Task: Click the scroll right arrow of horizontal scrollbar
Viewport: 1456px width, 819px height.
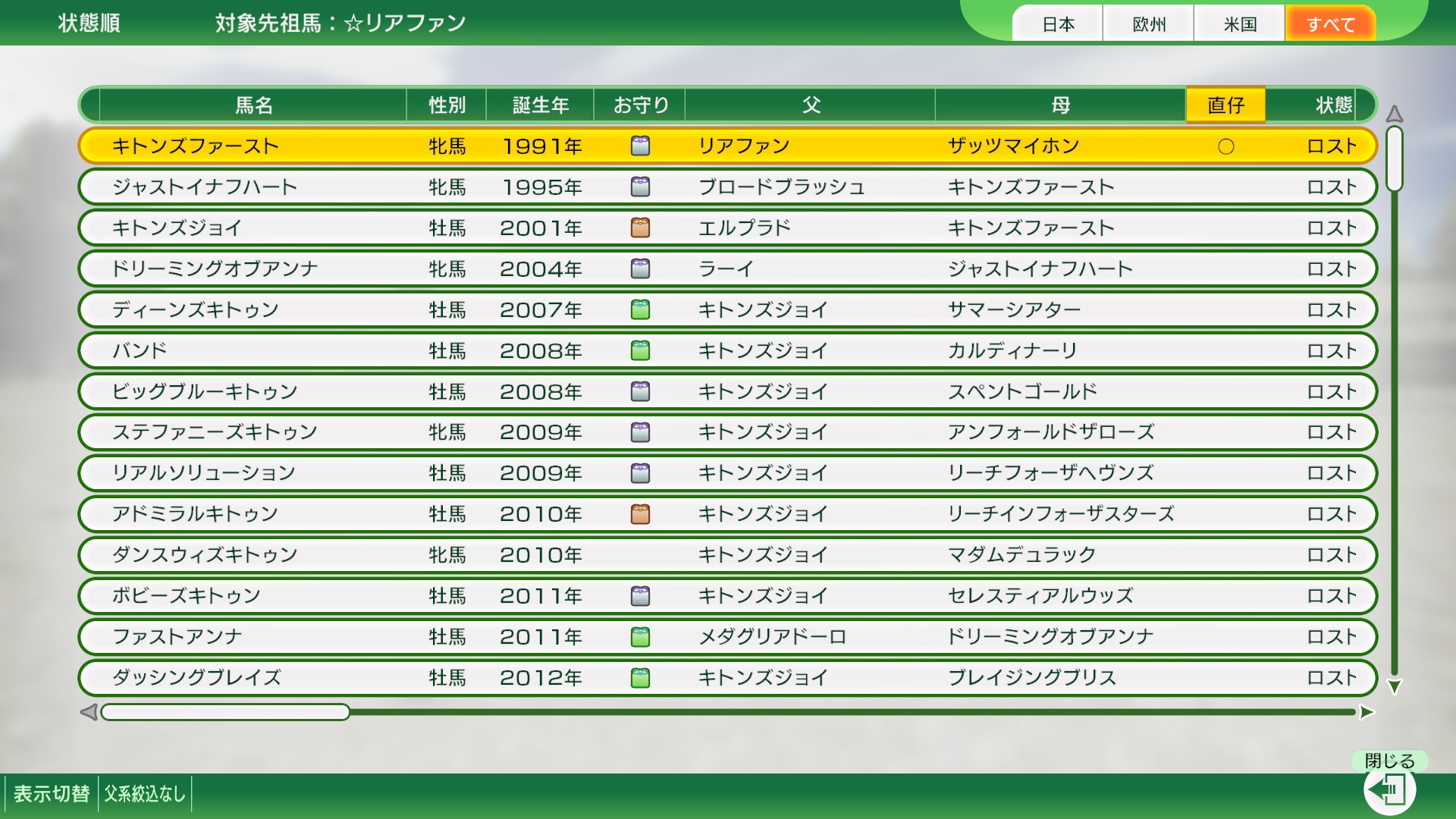Action: point(1367,712)
